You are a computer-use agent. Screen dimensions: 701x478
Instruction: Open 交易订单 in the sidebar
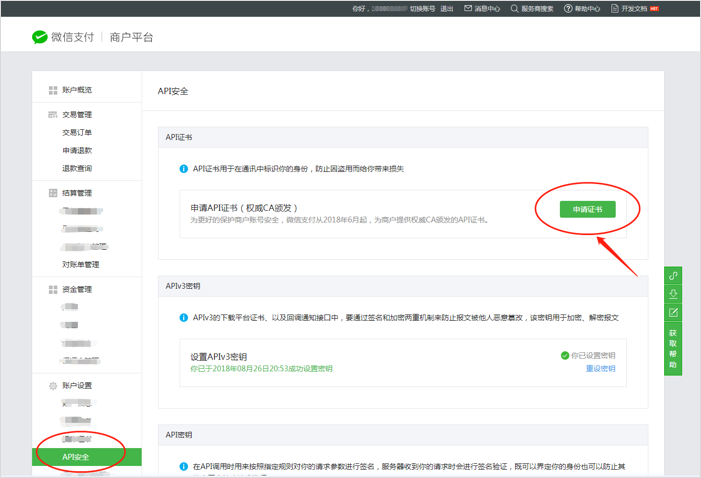click(77, 132)
